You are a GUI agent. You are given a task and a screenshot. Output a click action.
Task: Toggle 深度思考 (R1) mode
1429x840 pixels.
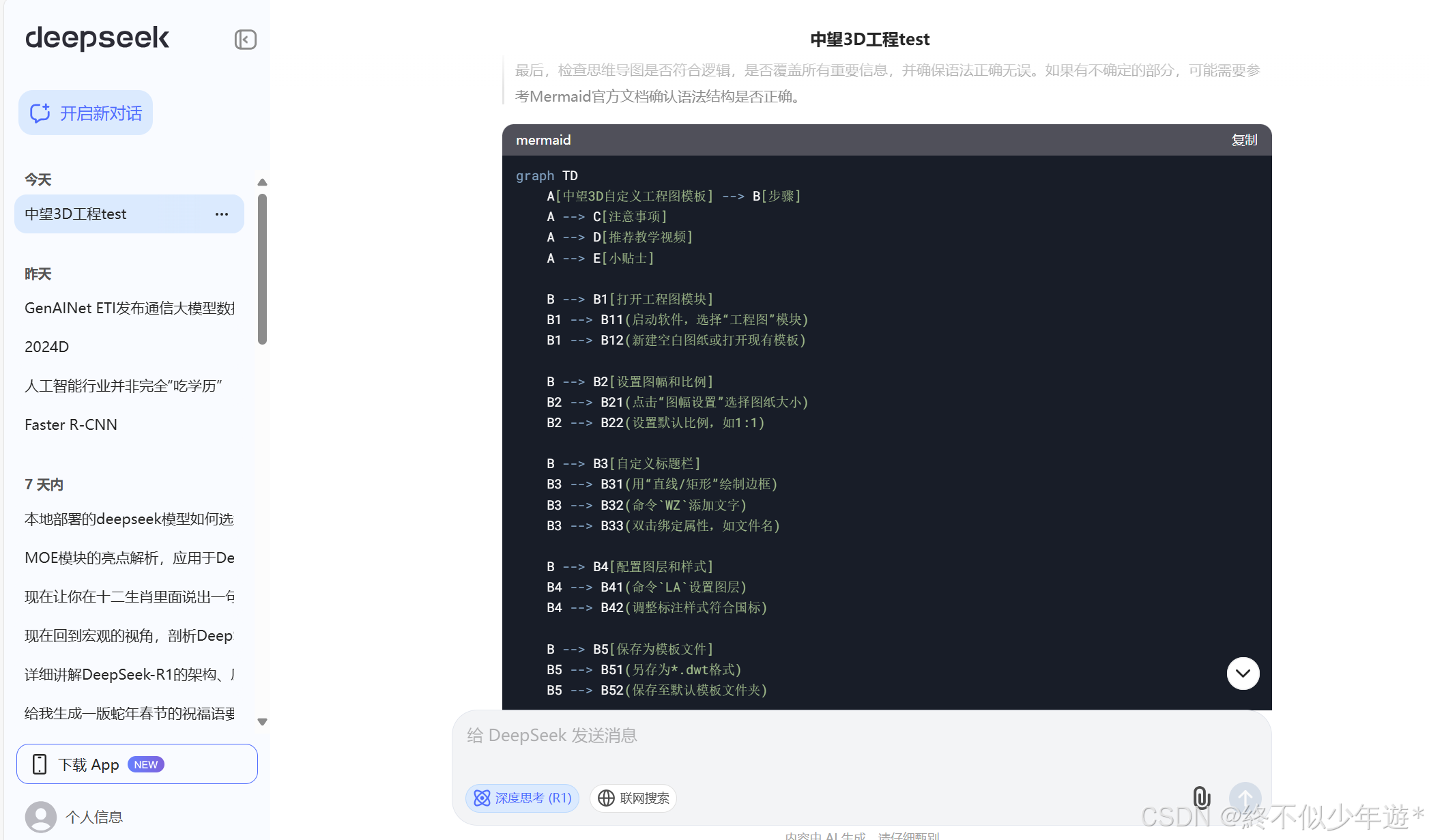(523, 798)
